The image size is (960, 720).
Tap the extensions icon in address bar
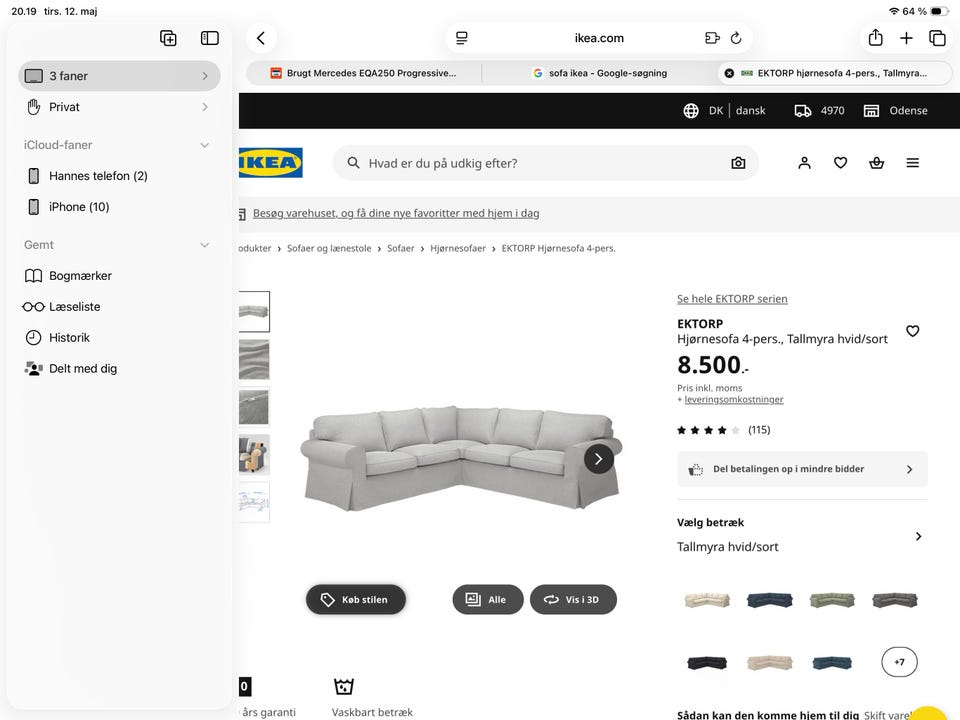pos(712,38)
